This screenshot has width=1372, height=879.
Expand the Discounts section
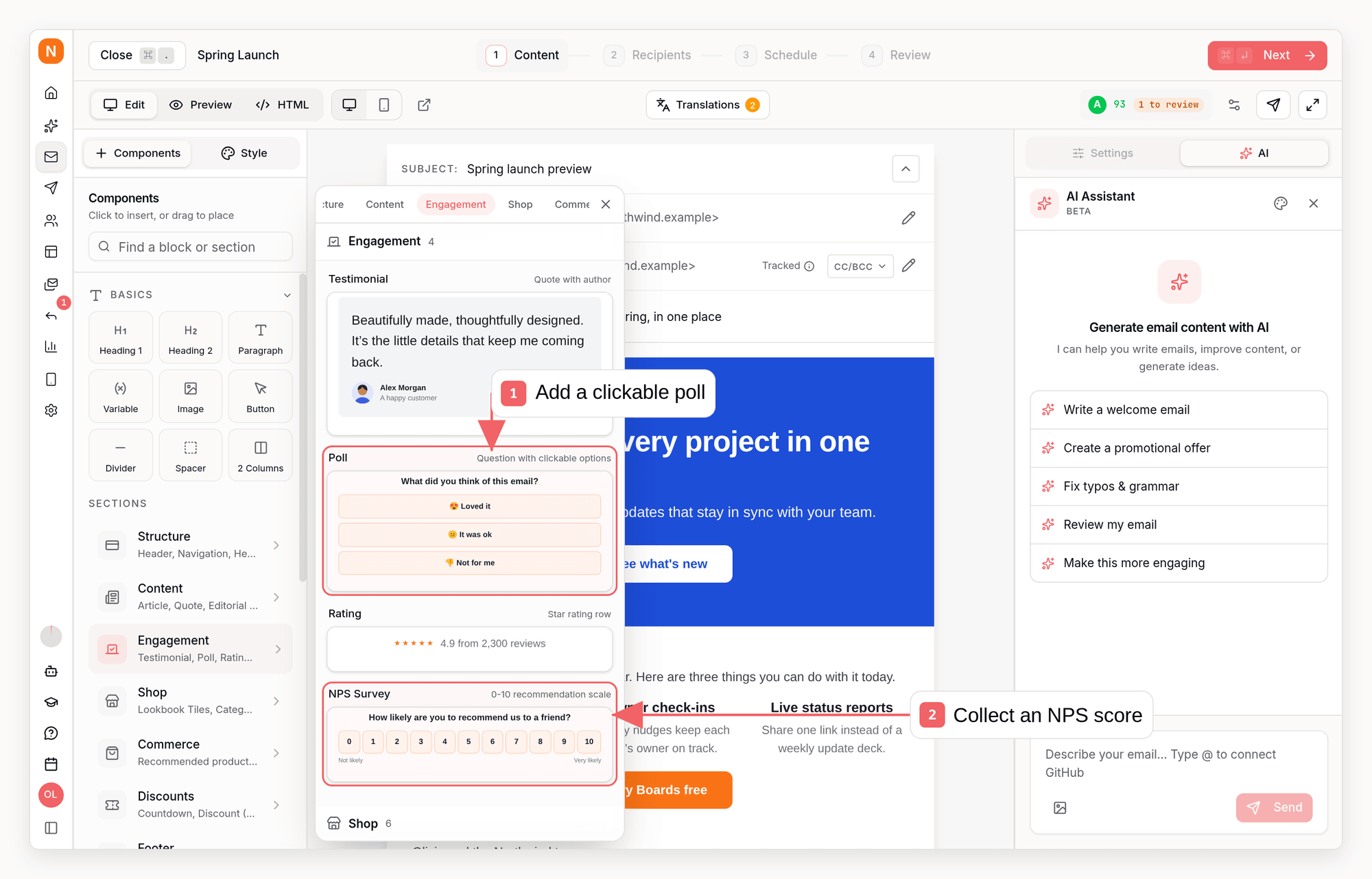coord(190,805)
